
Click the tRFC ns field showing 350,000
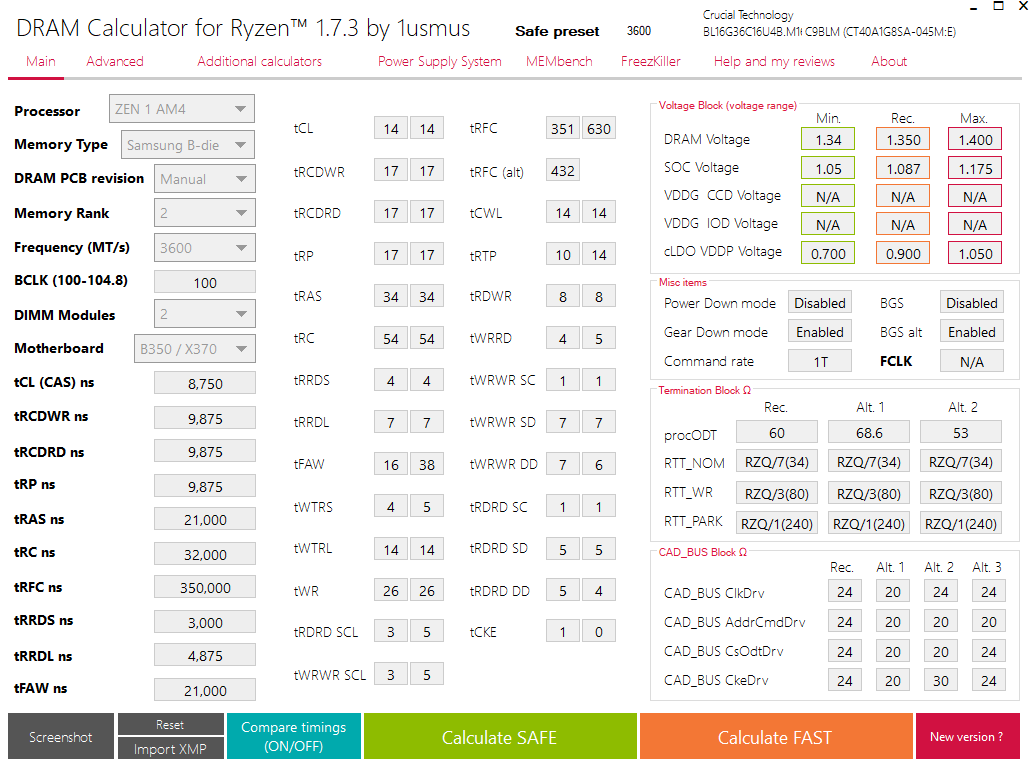click(x=205, y=587)
